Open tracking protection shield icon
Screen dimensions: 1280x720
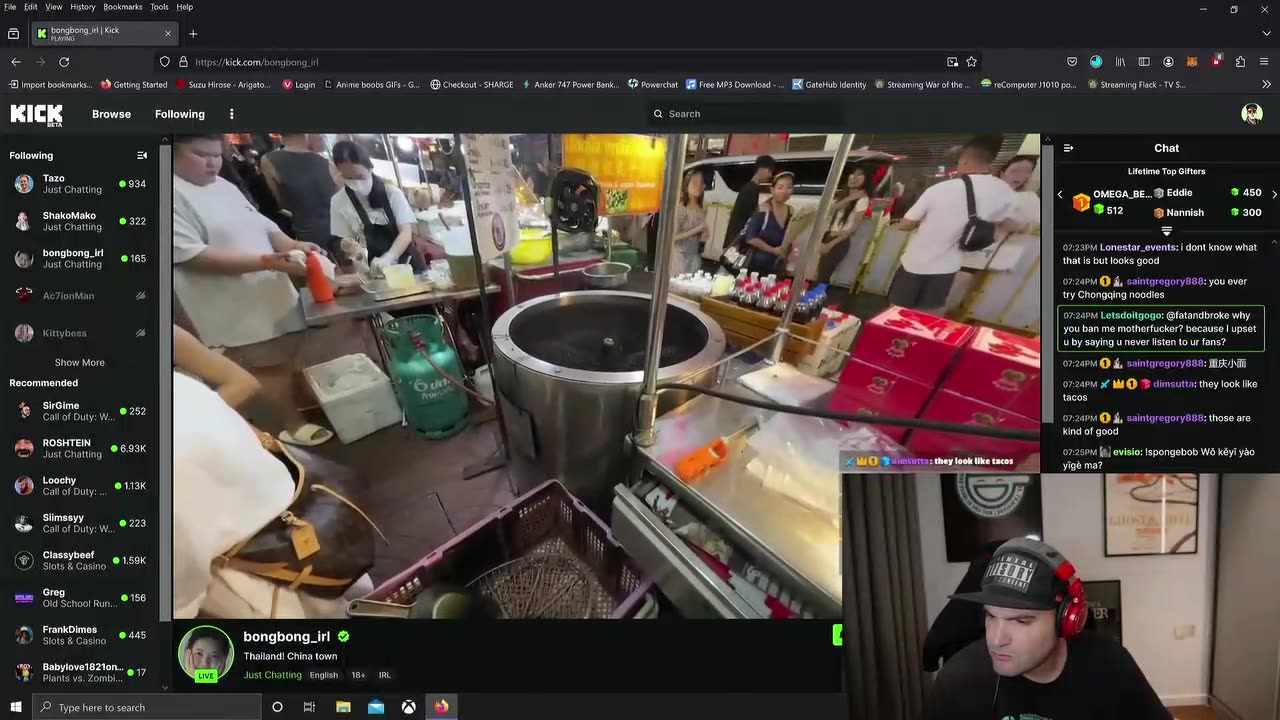coord(165,62)
